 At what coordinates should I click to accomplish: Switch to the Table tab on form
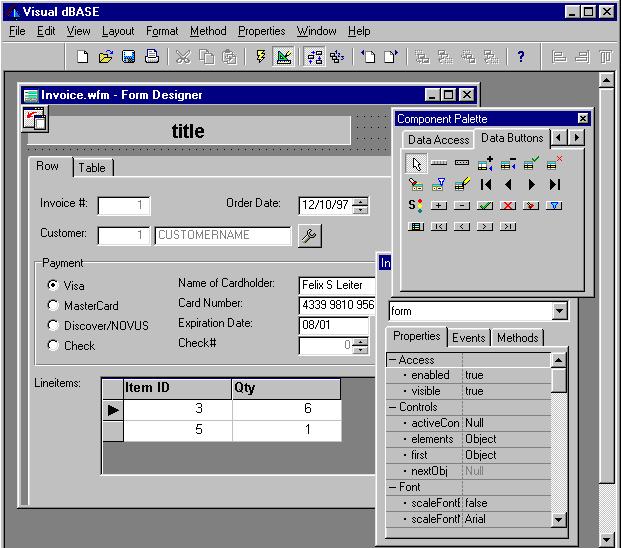[92, 167]
